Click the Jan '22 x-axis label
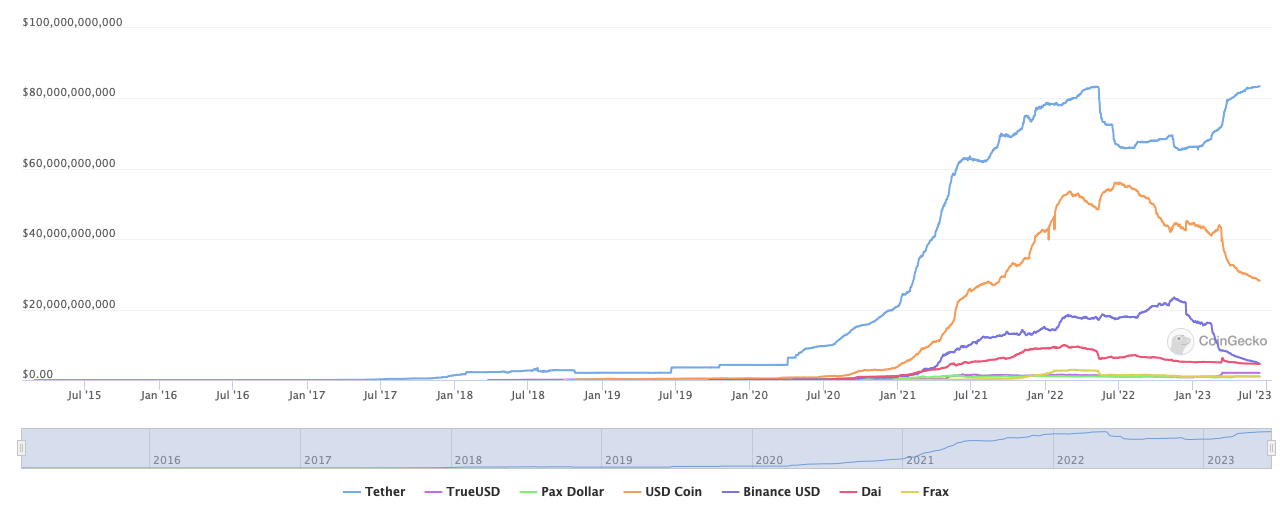The image size is (1285, 505). click(x=1046, y=395)
